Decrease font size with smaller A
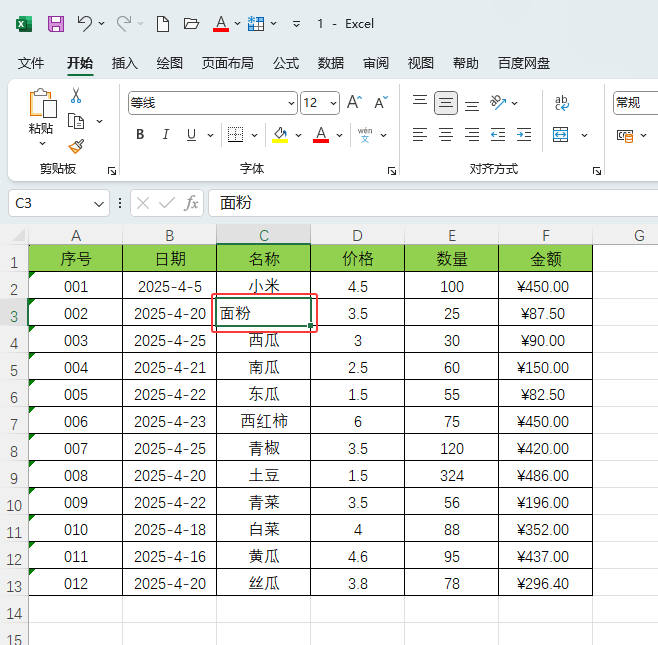This screenshot has width=658, height=645. [381, 102]
